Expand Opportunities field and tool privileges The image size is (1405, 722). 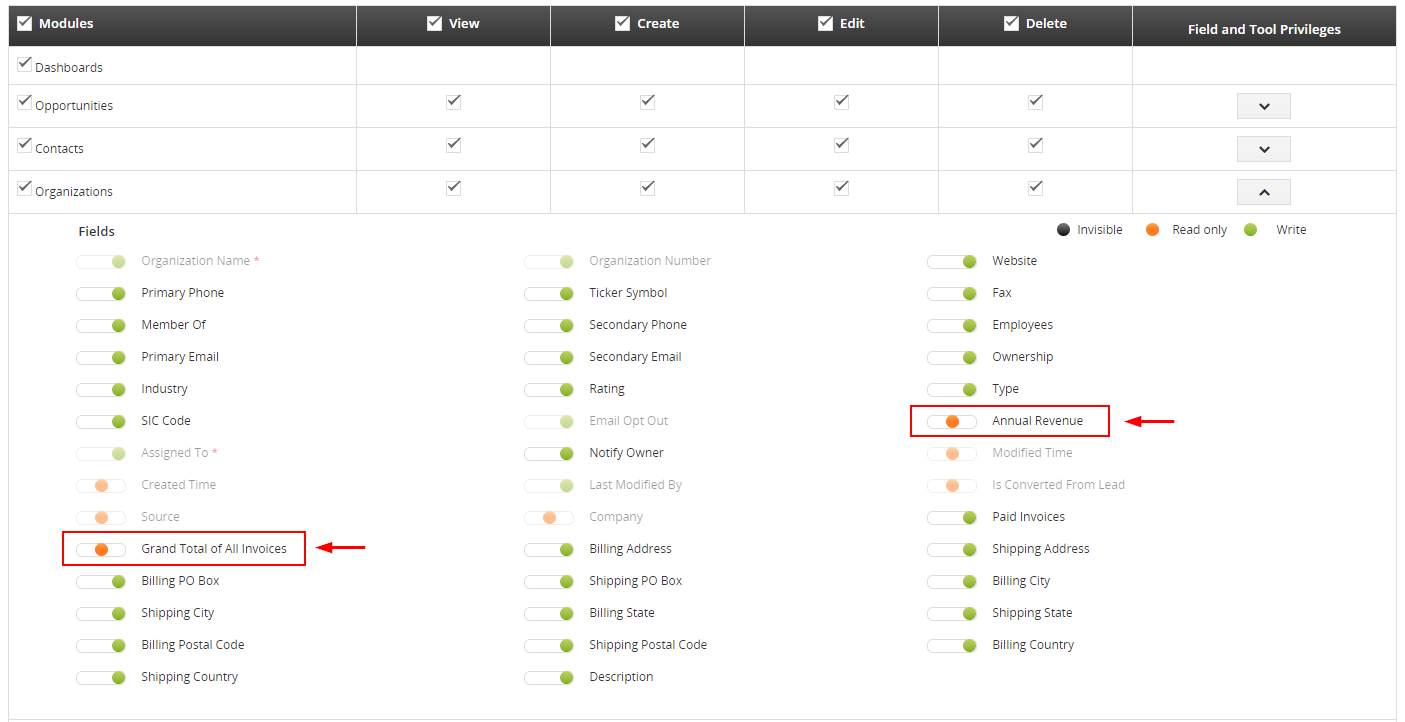coord(1263,106)
